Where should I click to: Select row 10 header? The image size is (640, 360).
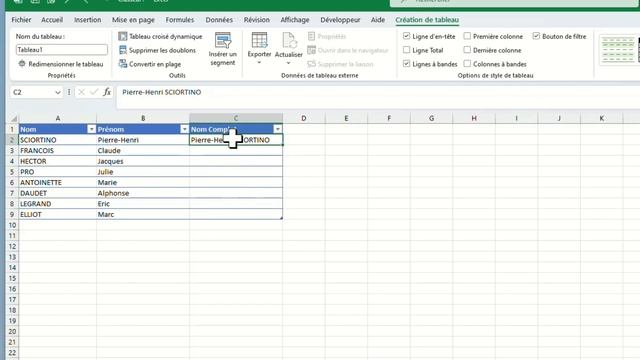coord(12,225)
